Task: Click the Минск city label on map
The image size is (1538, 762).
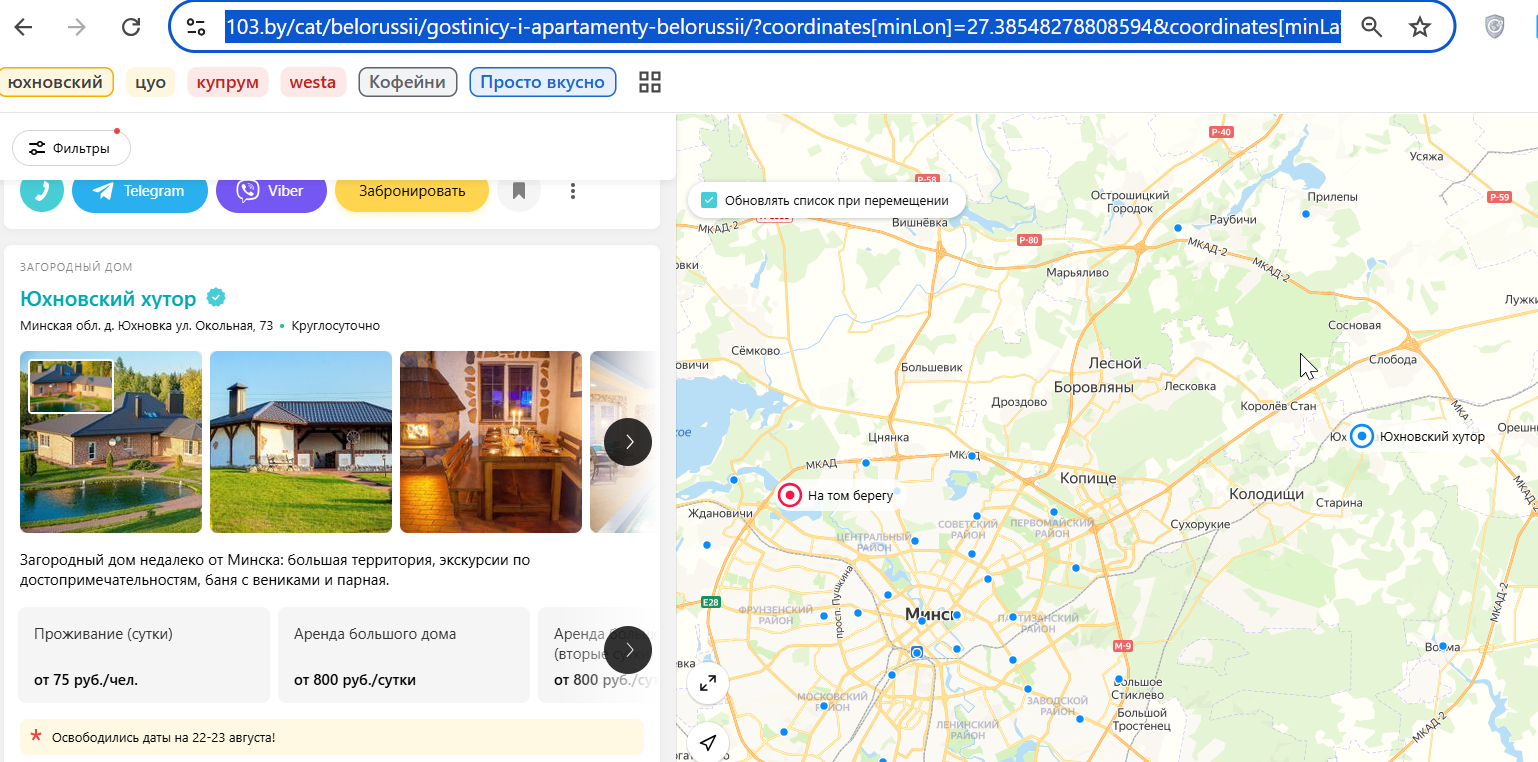Action: [930, 614]
